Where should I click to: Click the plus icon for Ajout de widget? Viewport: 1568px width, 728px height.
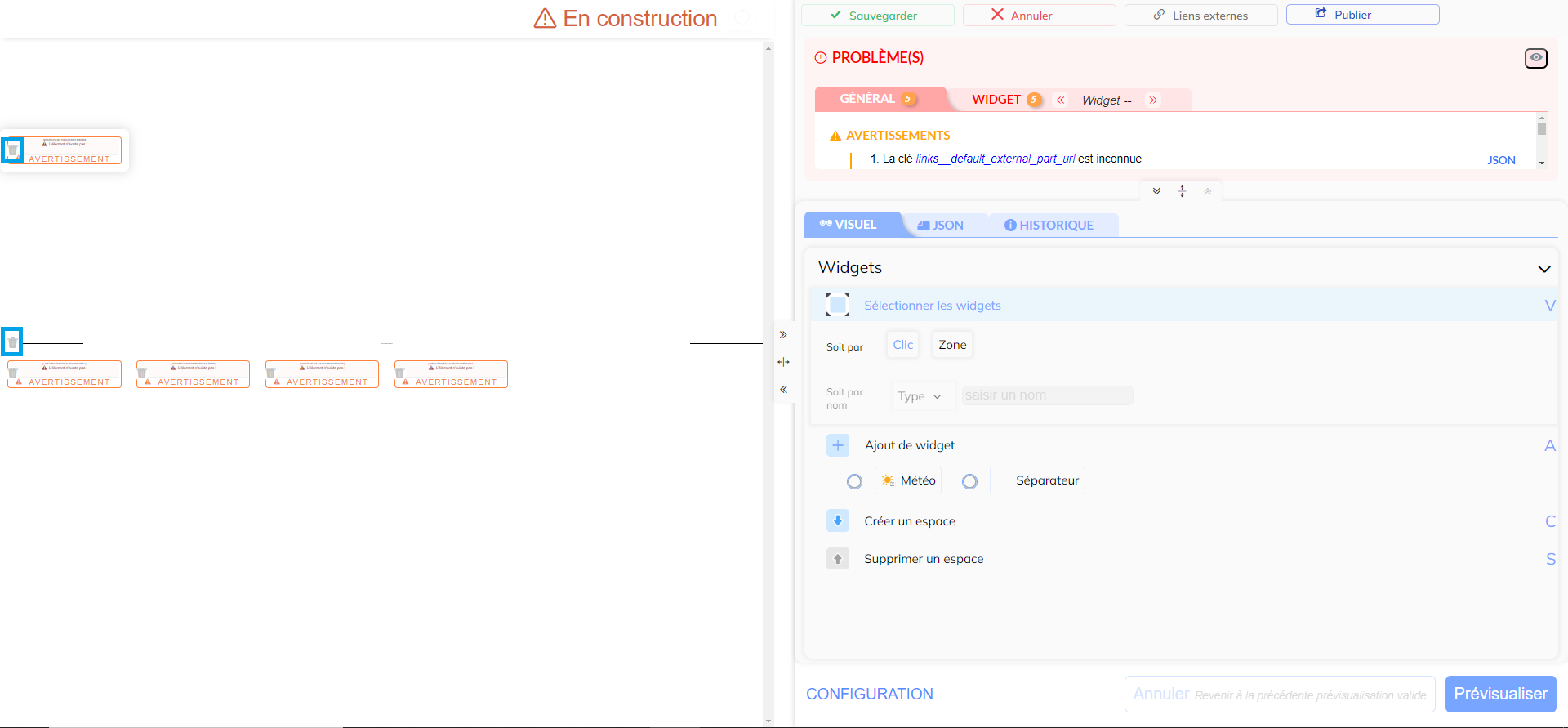tap(837, 445)
